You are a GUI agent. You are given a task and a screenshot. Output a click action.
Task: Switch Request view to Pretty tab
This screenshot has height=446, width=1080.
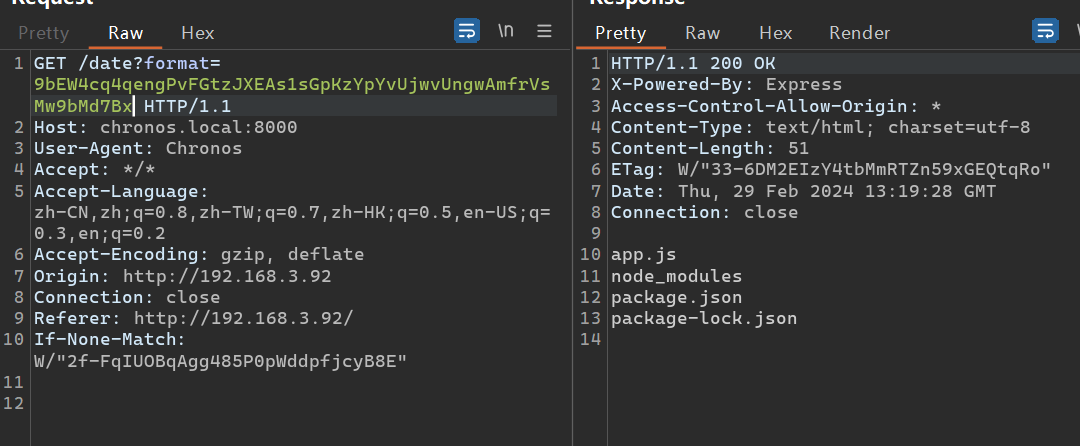44,33
